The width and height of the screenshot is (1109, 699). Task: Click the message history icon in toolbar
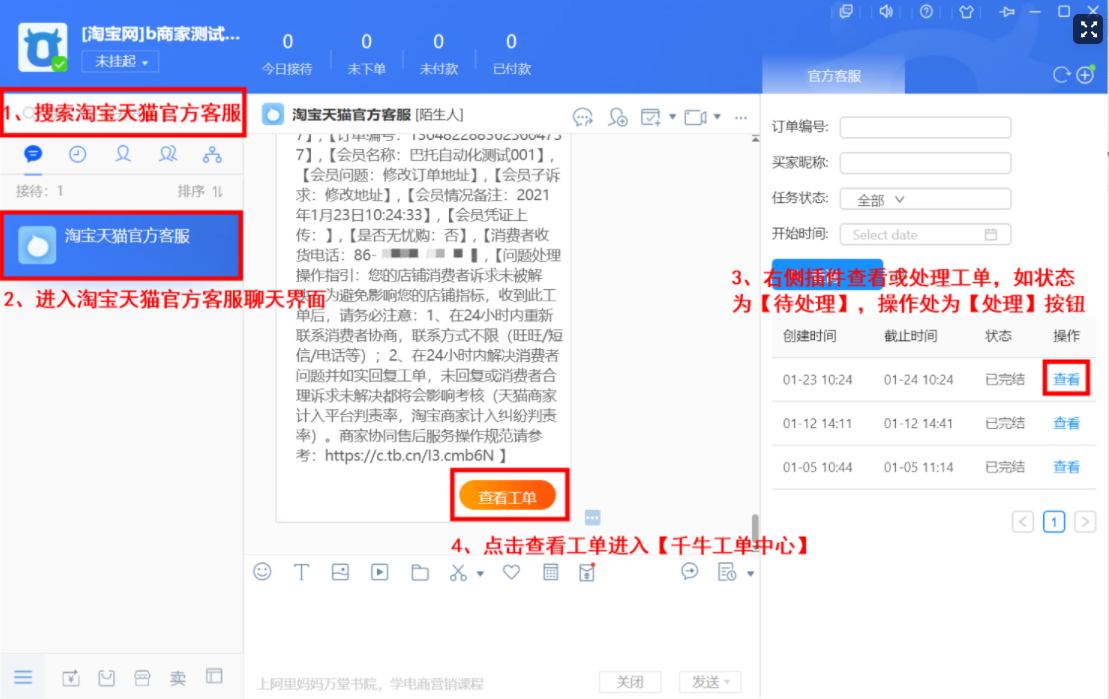point(727,572)
